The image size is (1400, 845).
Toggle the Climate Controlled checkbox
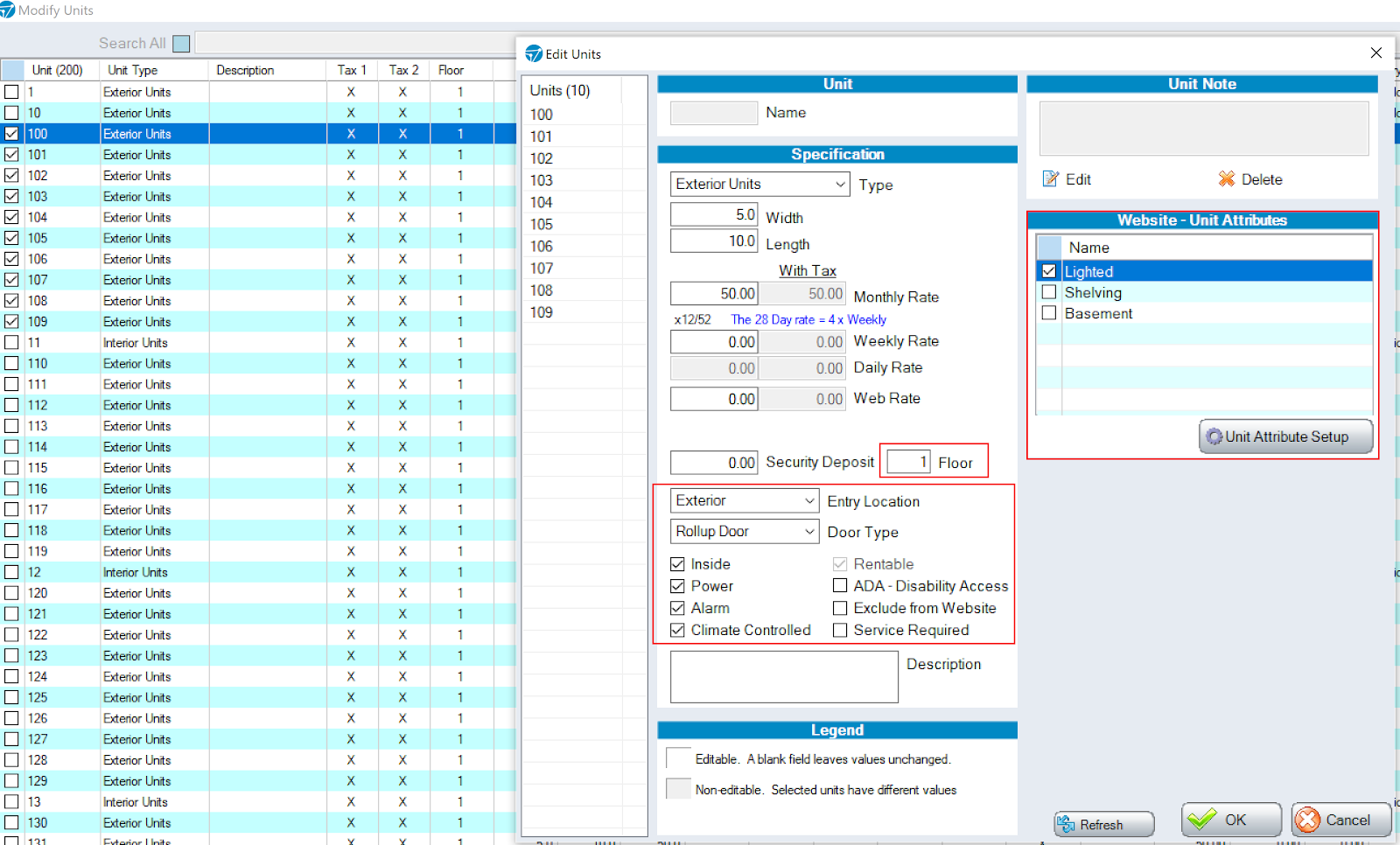pos(677,630)
